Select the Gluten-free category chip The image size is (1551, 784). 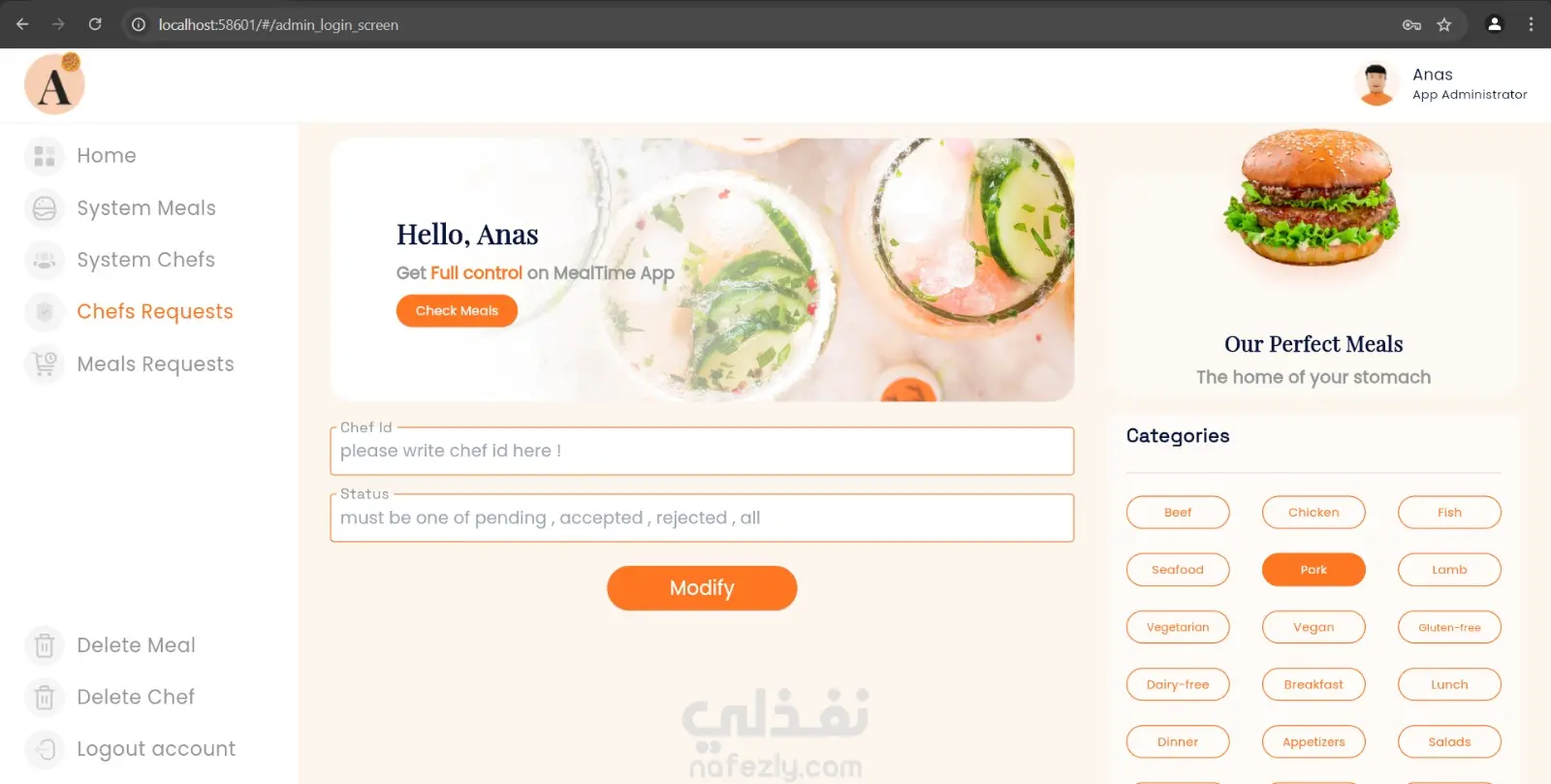point(1449,627)
